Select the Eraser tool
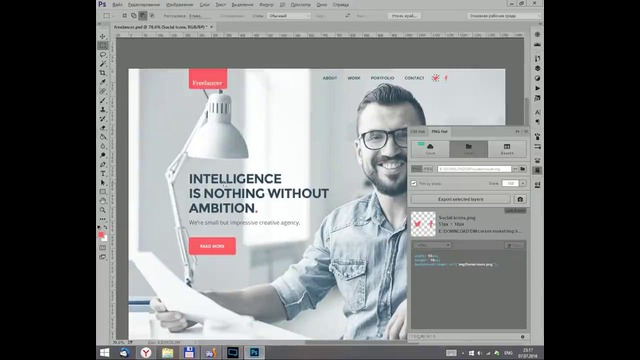 click(103, 128)
